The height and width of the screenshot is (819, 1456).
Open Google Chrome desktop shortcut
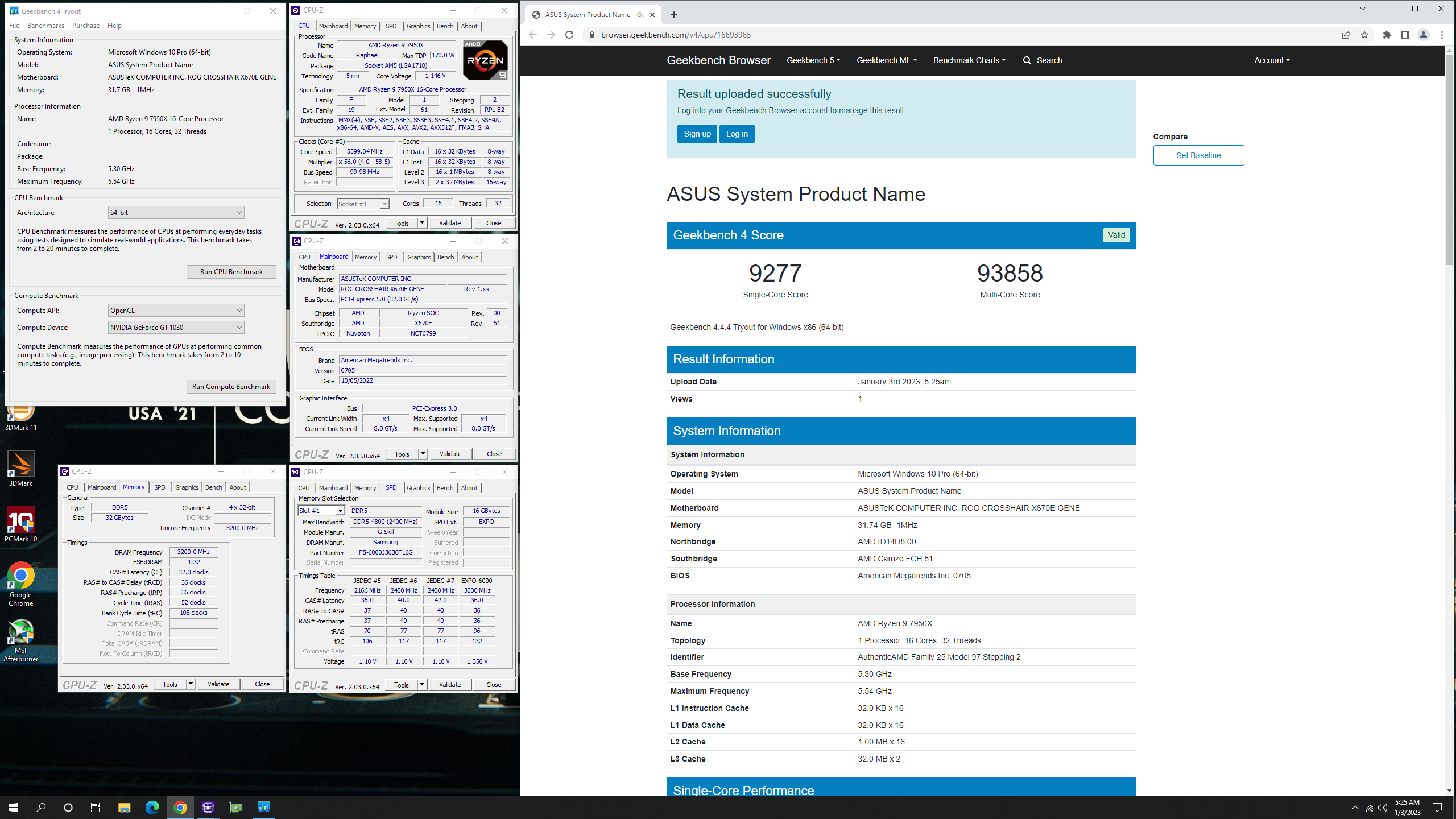click(x=20, y=584)
